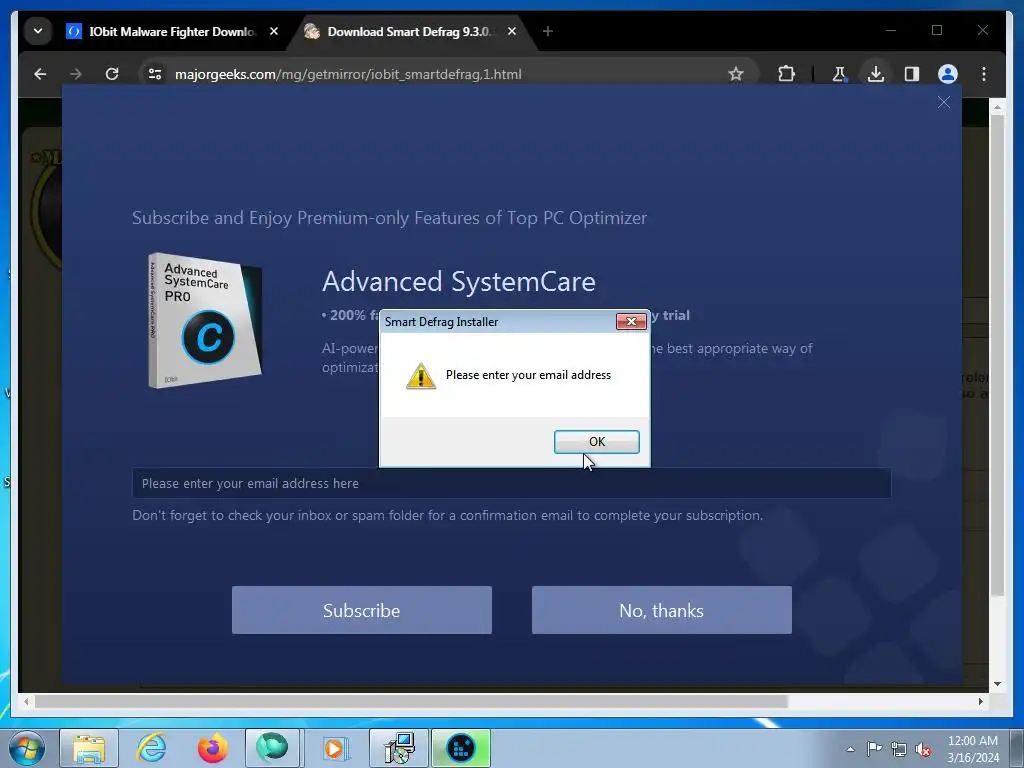Show hidden system tray icons
This screenshot has width=1024, height=768.
[850, 749]
